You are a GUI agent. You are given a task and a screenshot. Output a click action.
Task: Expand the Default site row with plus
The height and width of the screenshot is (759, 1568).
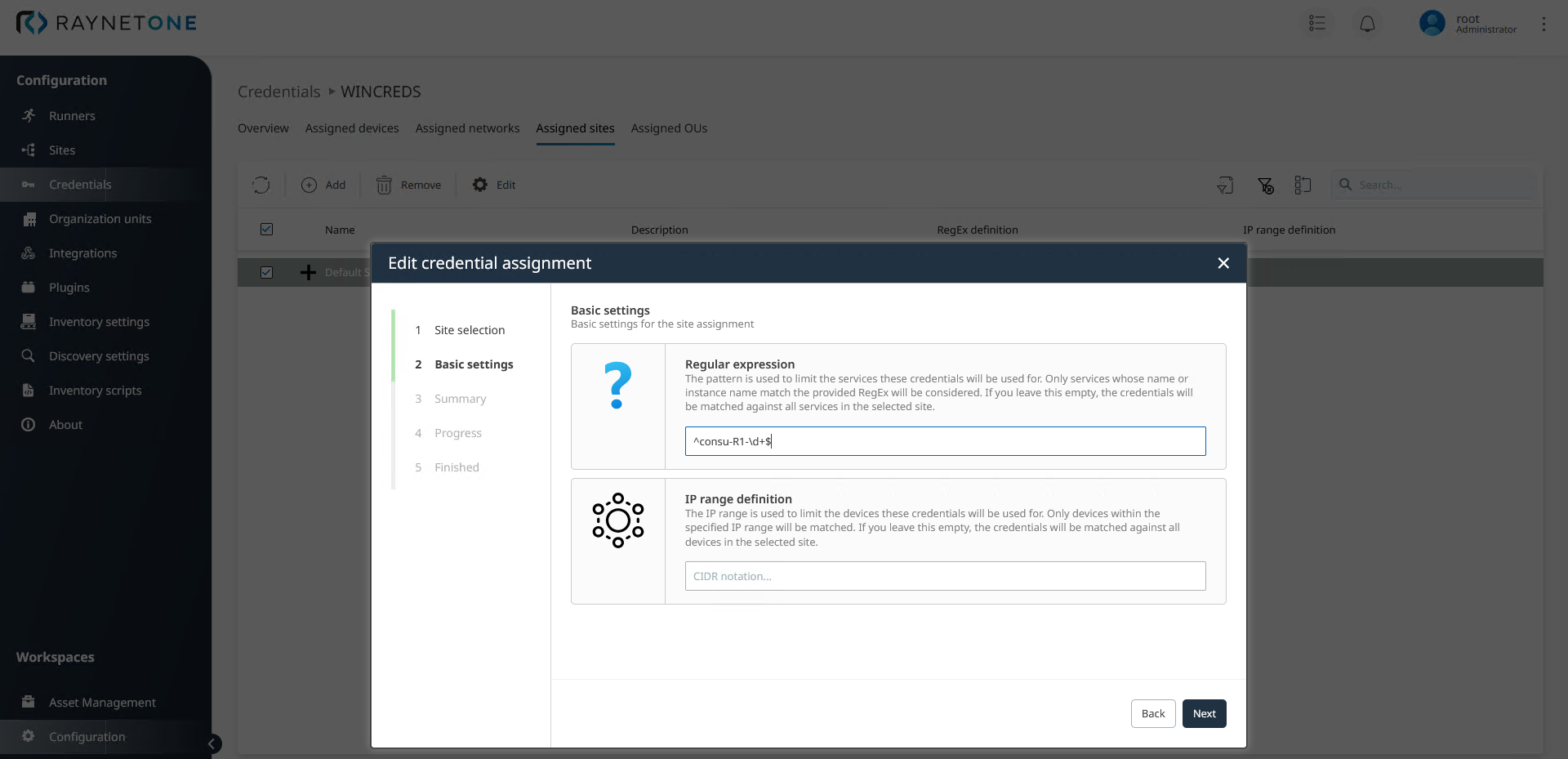tap(308, 273)
